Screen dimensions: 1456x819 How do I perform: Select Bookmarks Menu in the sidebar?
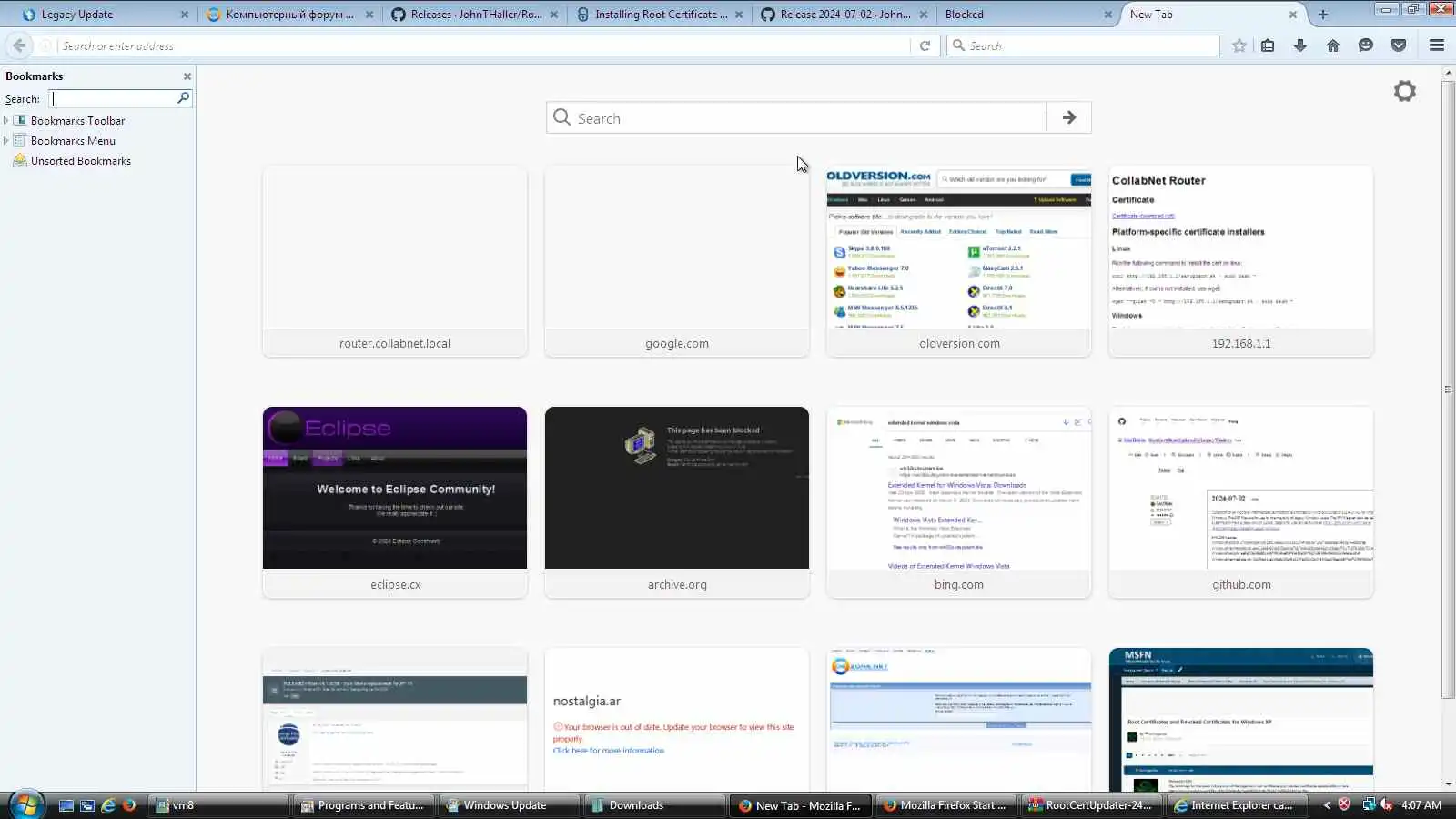[x=73, y=141]
